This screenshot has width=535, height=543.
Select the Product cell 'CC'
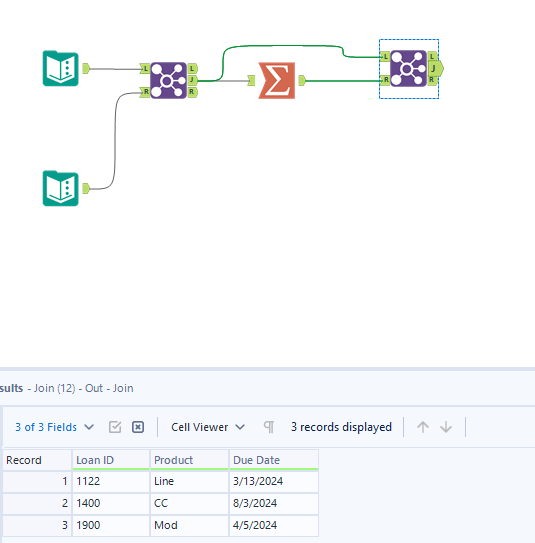(189, 503)
